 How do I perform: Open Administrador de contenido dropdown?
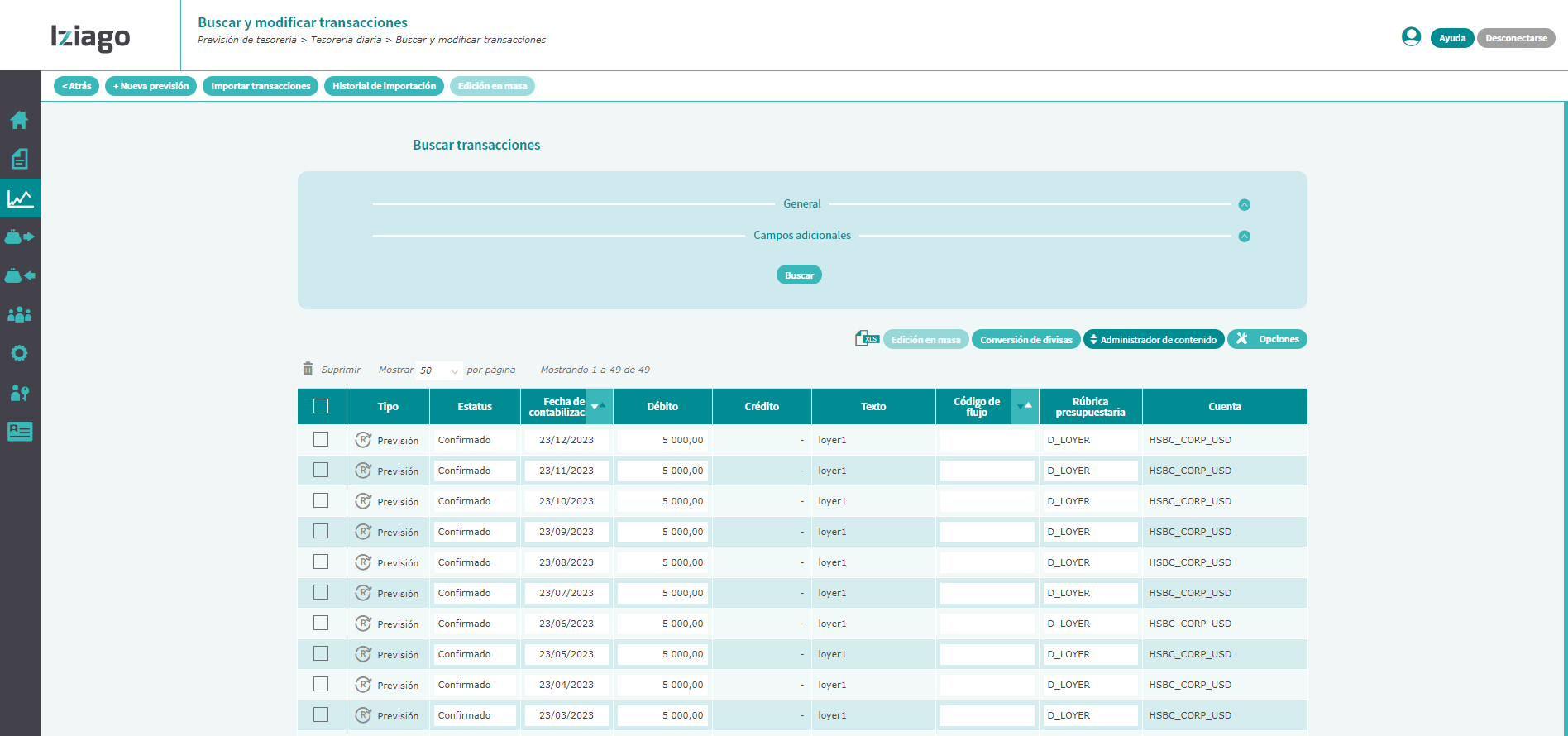tap(1154, 339)
